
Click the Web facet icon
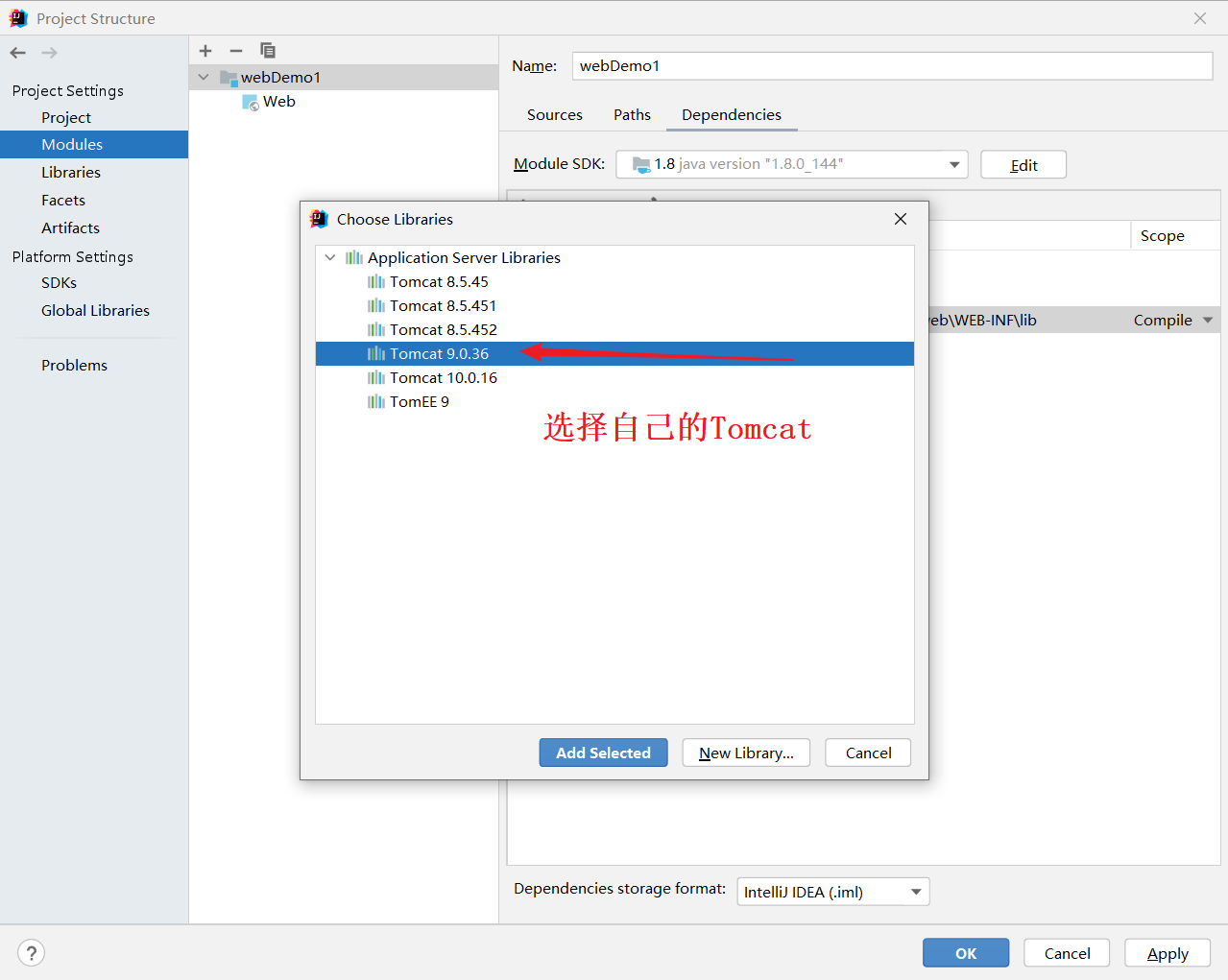(251, 103)
